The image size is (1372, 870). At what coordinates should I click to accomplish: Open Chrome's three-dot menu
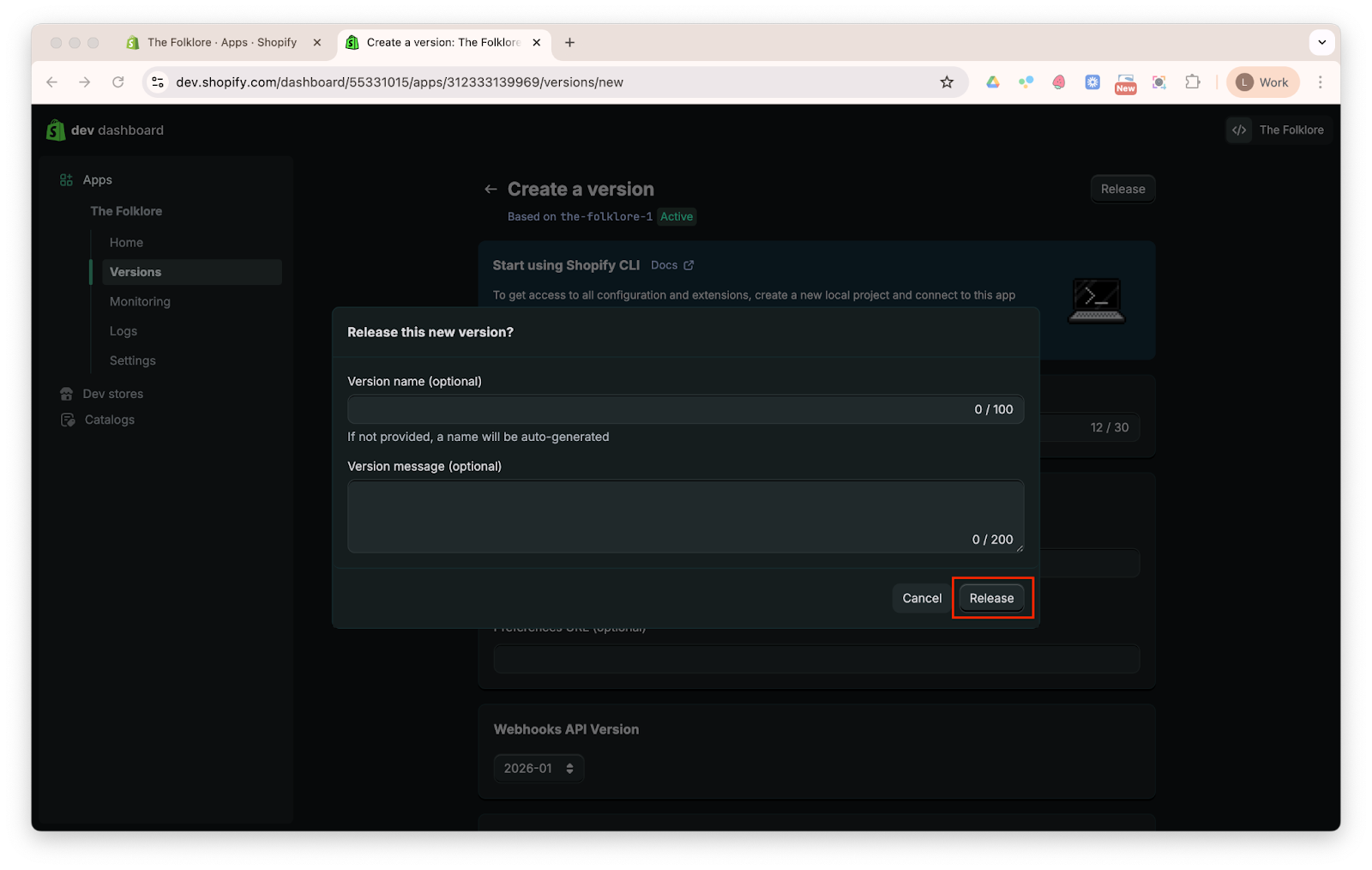pos(1320,82)
